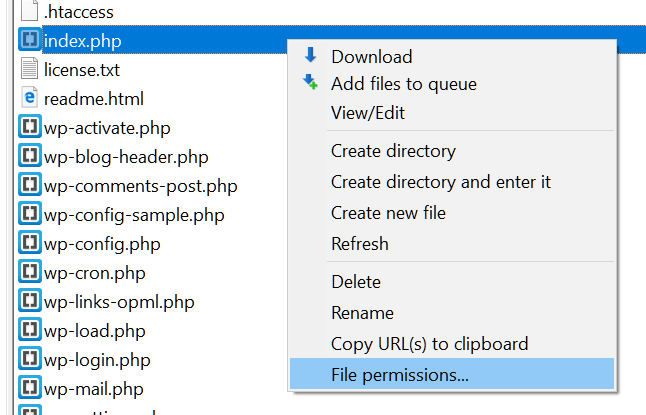
Task: Open View/Edit from the context menu
Action: [368, 113]
